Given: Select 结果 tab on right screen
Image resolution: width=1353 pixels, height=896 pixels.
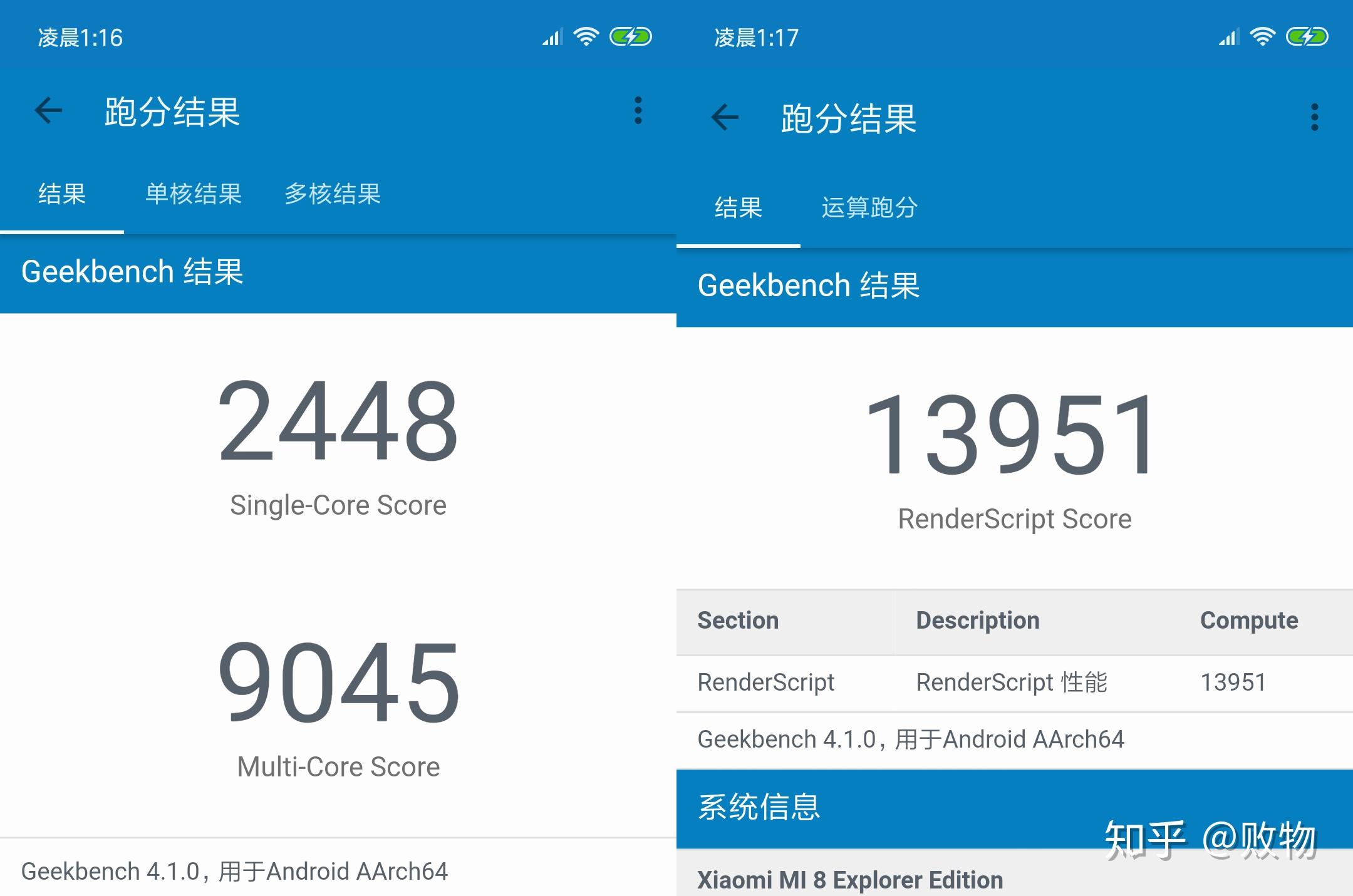Looking at the screenshot, I should pyautogui.click(x=739, y=208).
